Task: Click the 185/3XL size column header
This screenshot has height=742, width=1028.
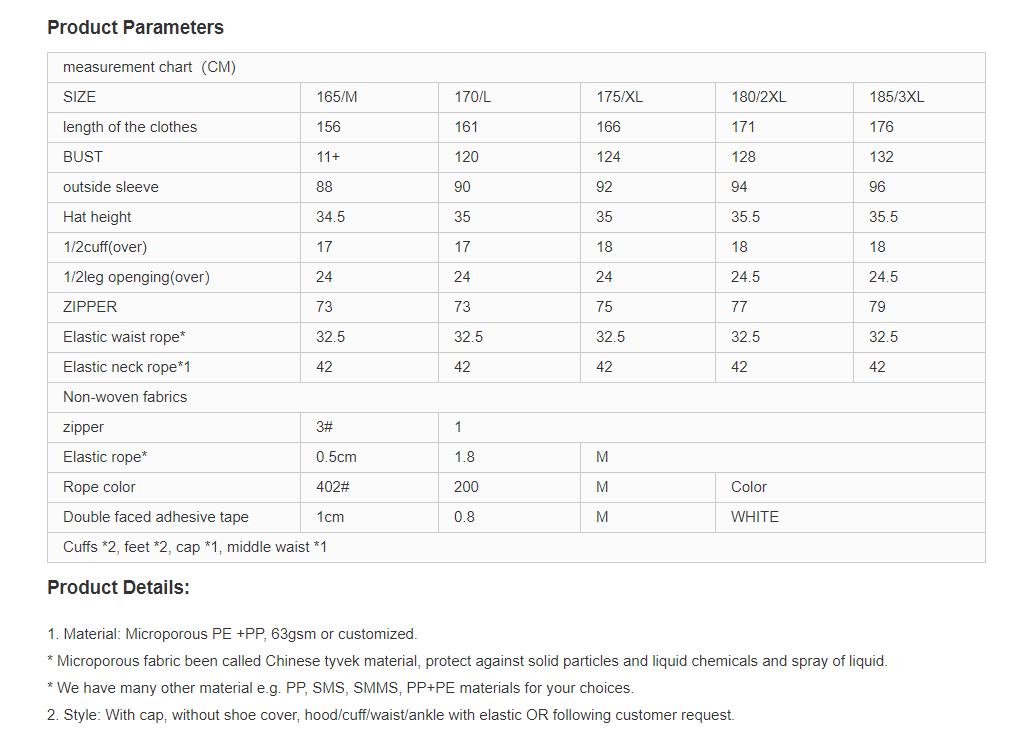Action: click(x=897, y=97)
